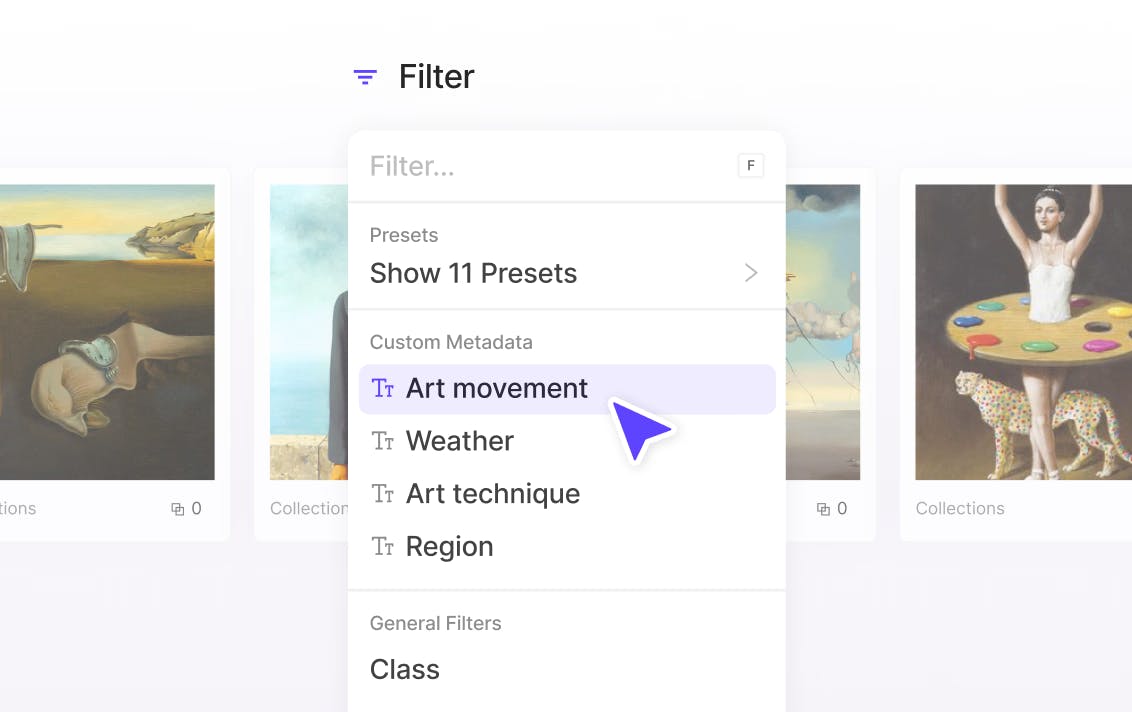Click the F keyboard shortcut badge
This screenshot has height=712, width=1132.
click(751, 166)
